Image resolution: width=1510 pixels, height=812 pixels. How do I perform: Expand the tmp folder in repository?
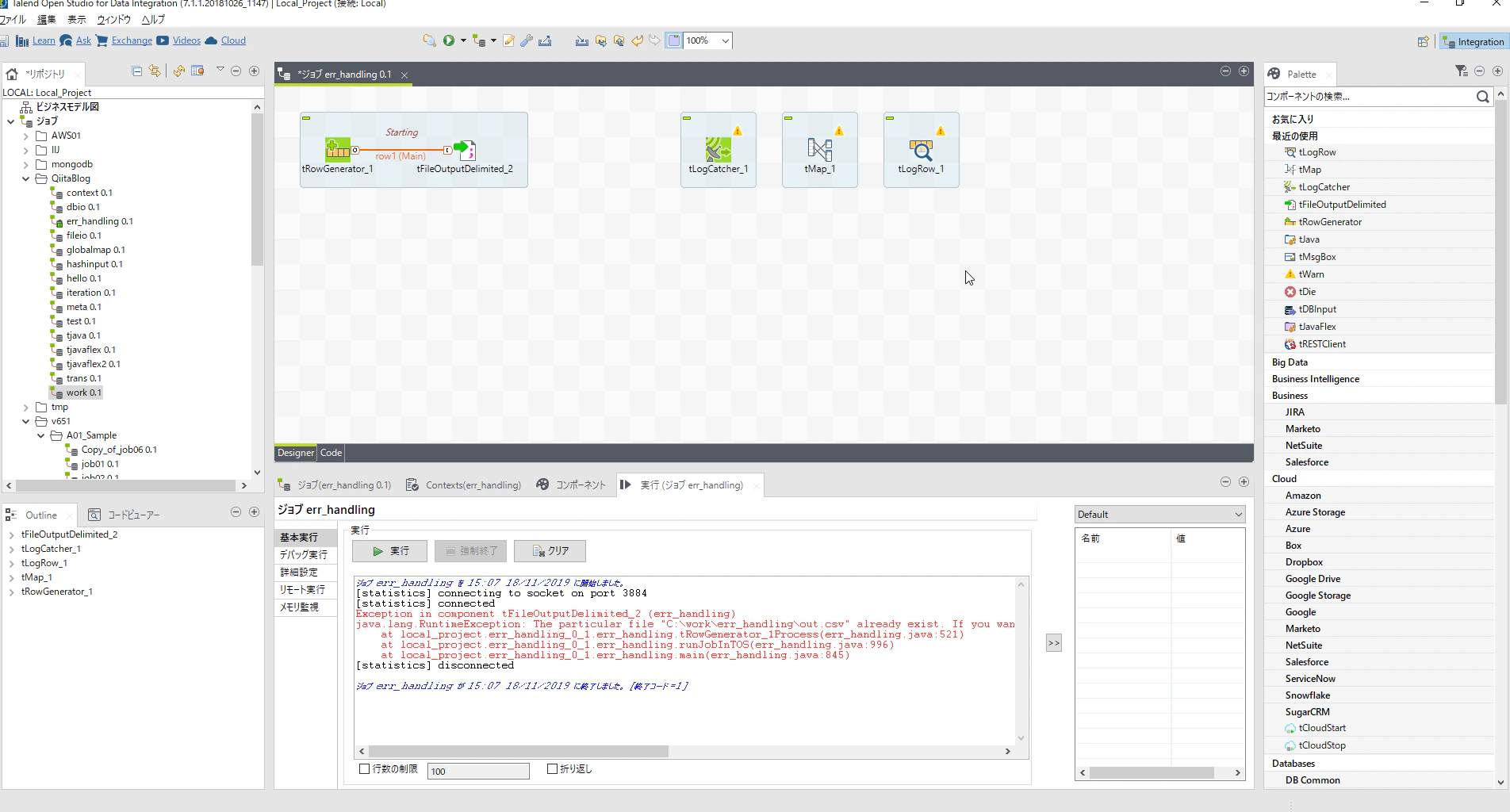(x=26, y=407)
